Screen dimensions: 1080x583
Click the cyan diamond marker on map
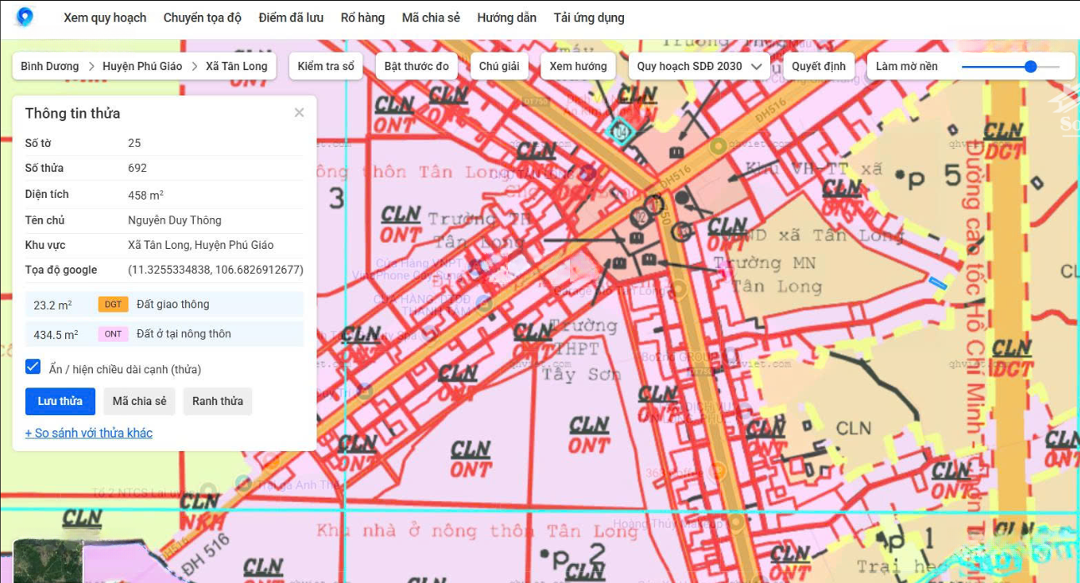click(x=619, y=129)
